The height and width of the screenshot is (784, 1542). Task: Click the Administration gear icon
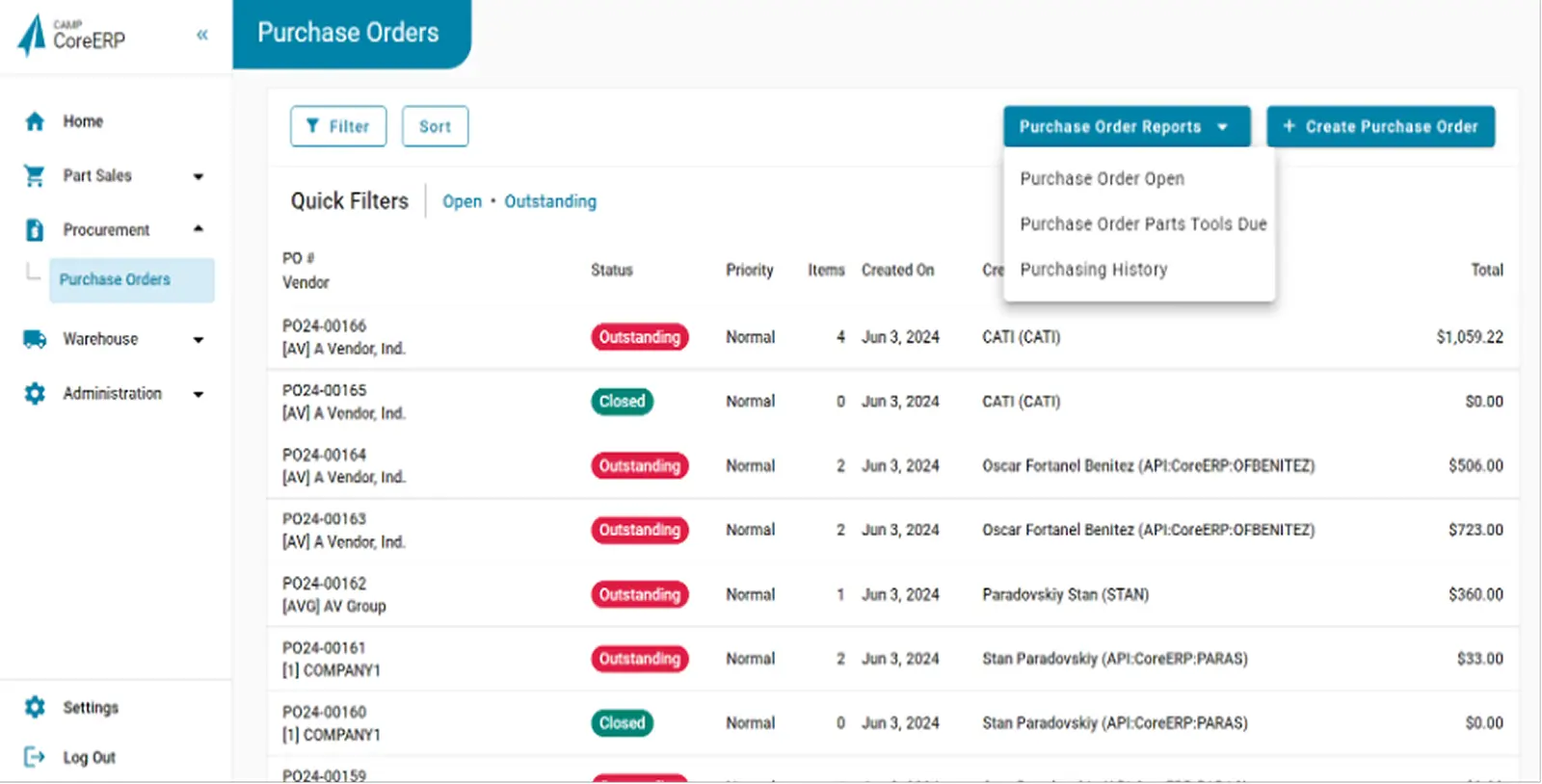(35, 393)
